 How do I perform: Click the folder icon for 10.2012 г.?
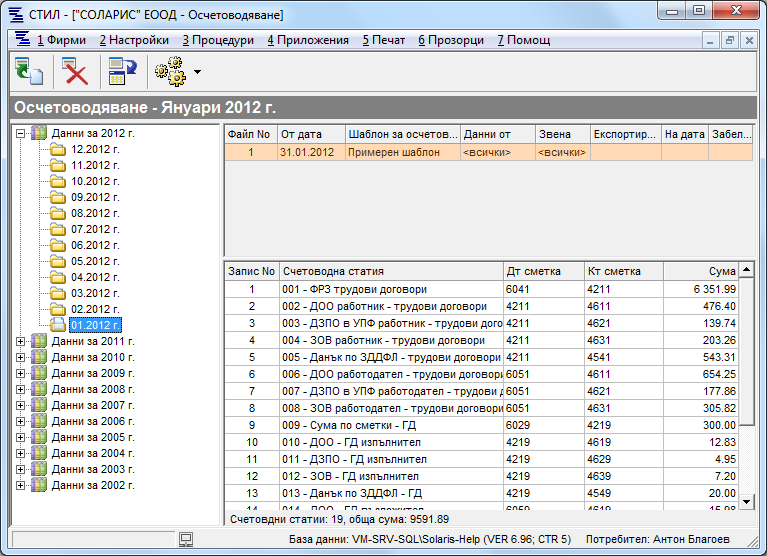click(x=58, y=181)
